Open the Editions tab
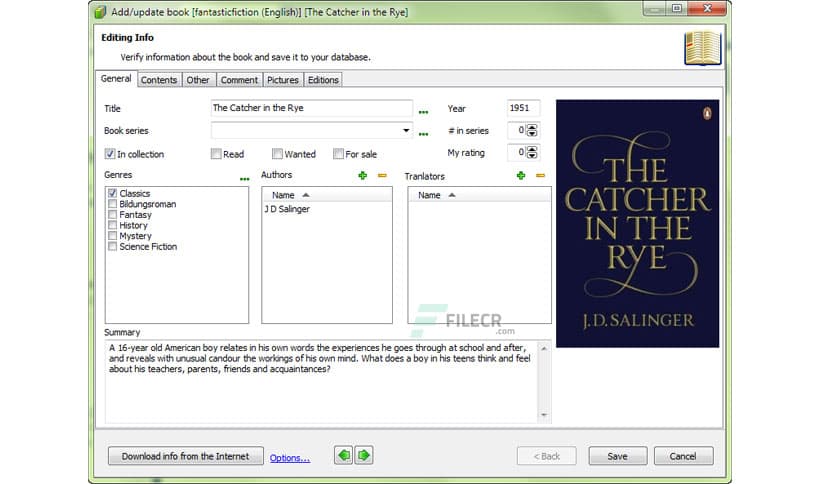This screenshot has height=484, width=836. pyautogui.click(x=323, y=80)
